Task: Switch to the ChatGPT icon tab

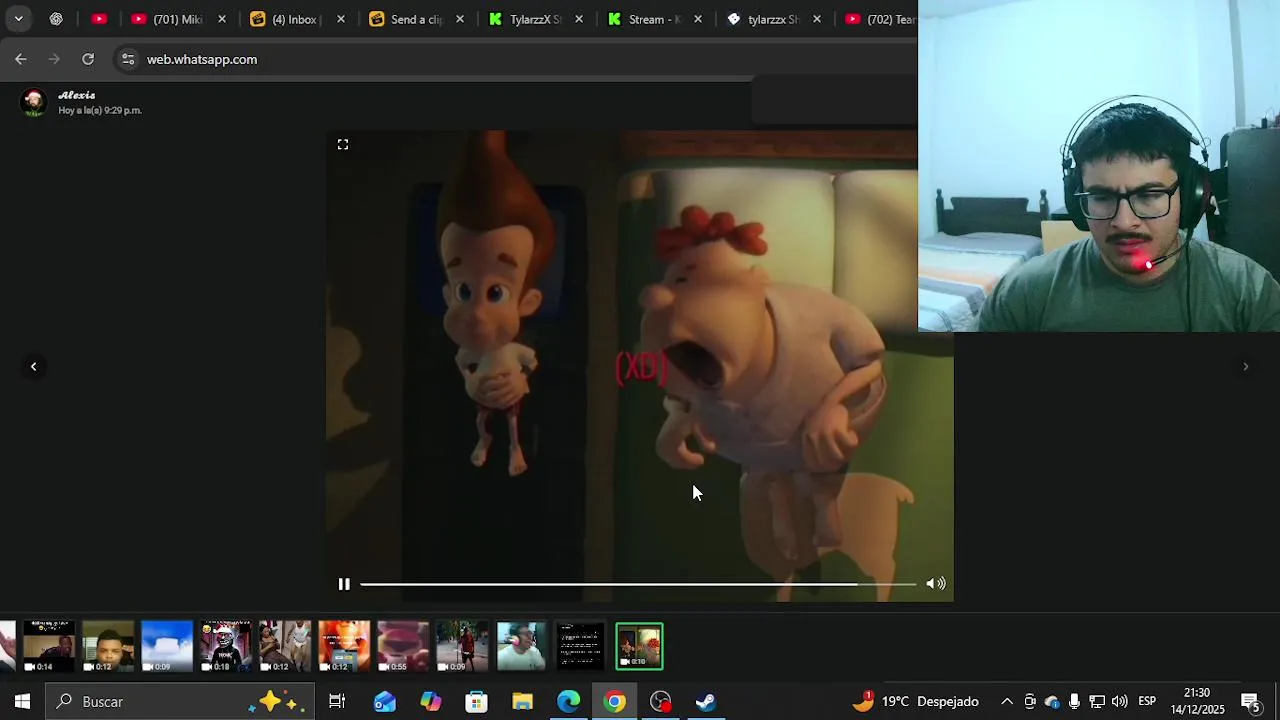Action: click(56, 19)
